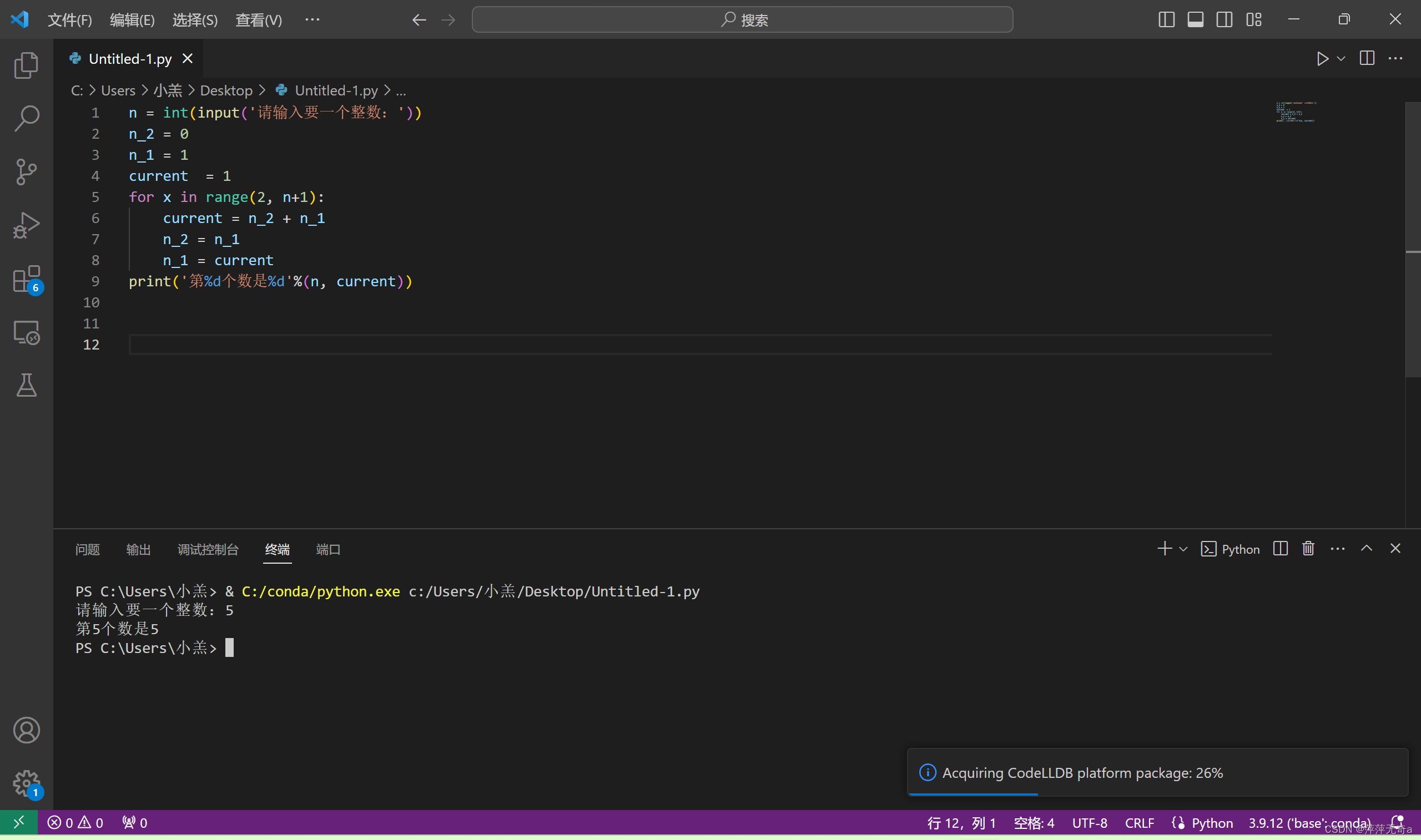Open the Manage settings gear

[x=26, y=783]
